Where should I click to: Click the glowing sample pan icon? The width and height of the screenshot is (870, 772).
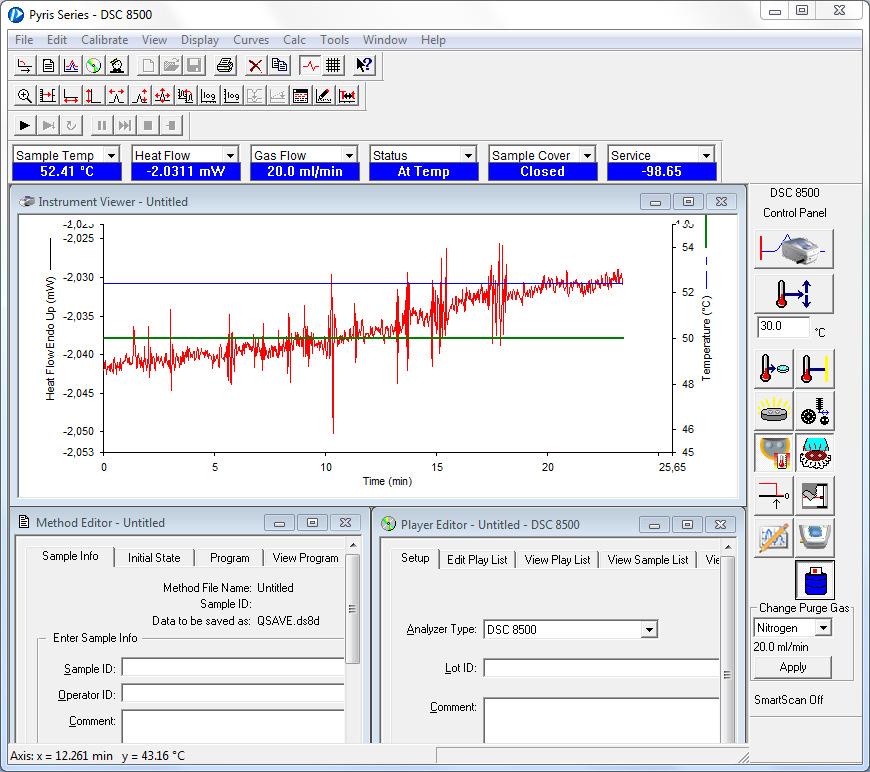[774, 411]
